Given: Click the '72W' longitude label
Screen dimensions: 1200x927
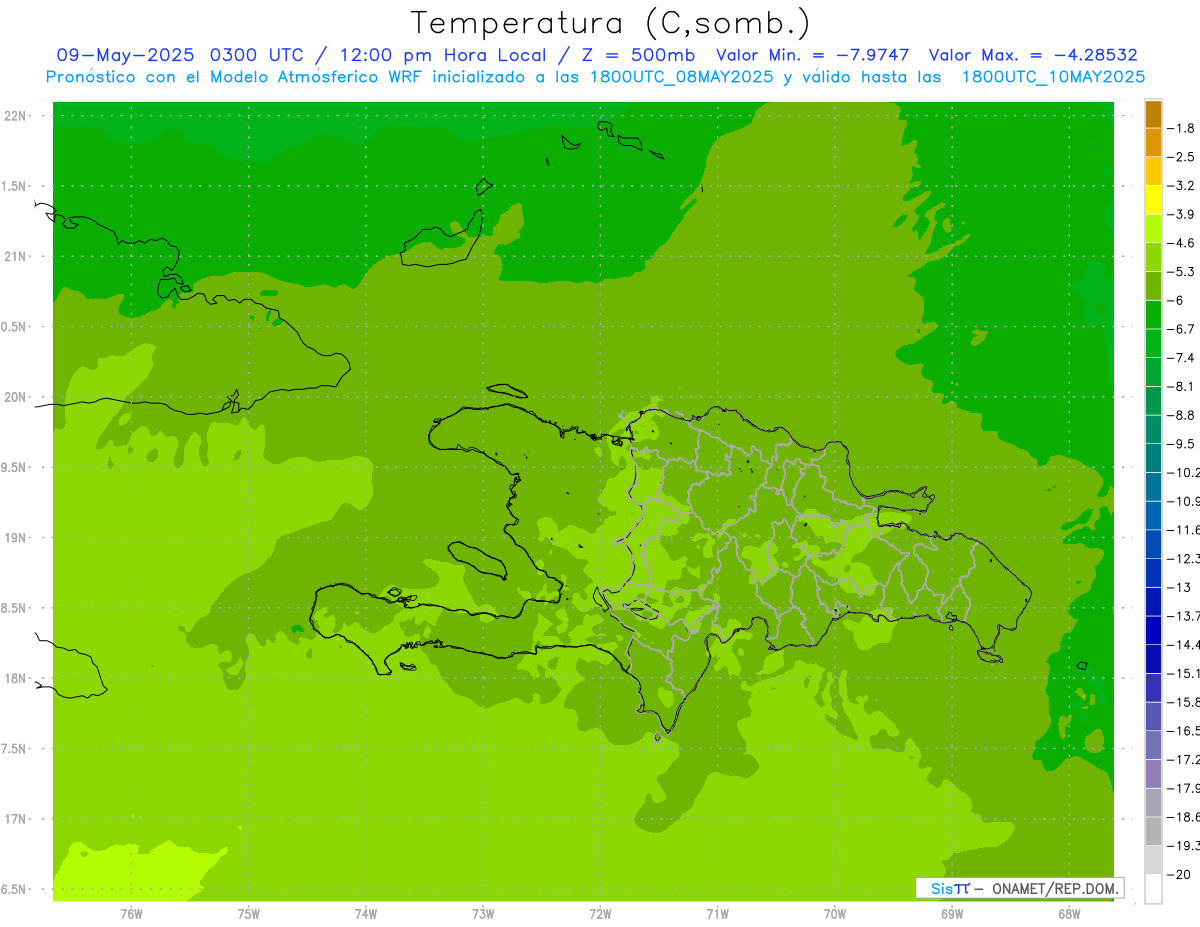Looking at the screenshot, I should coord(600,914).
